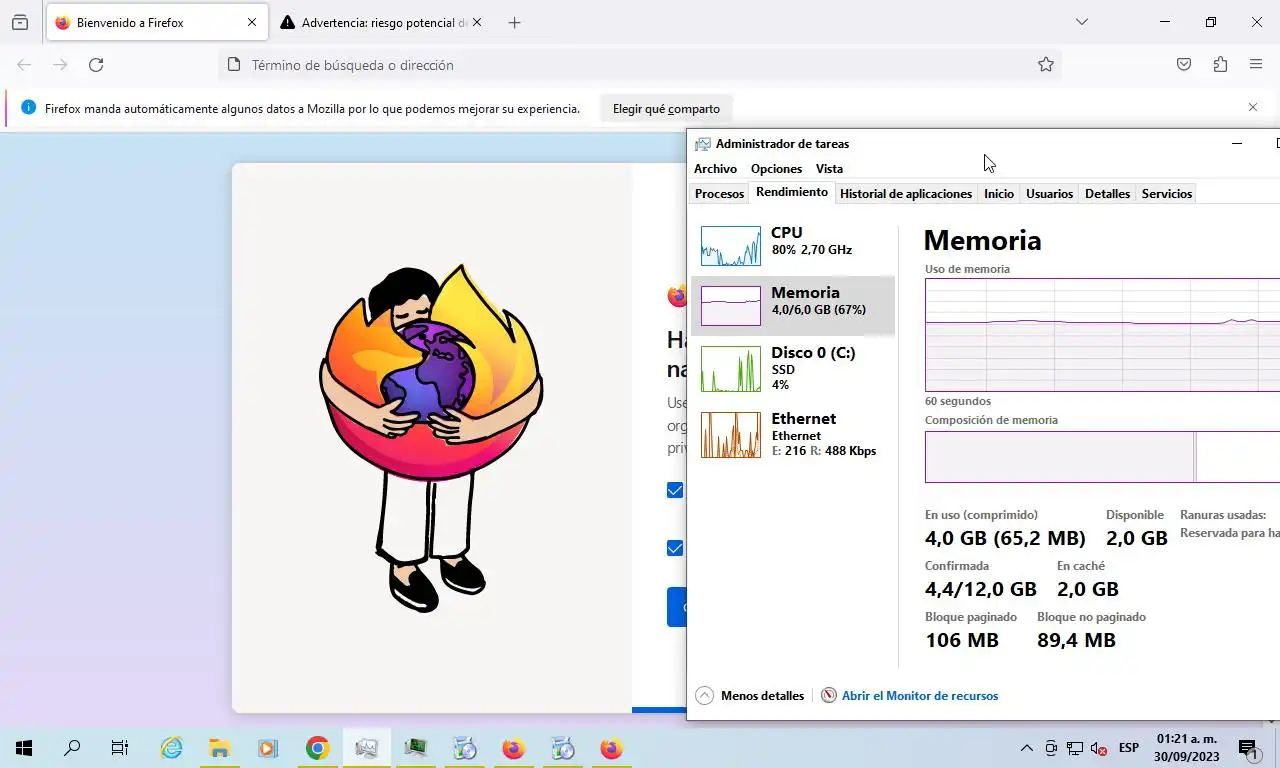Open Firefox View icon in tab strip
Screen dimensions: 1280x768
tap(20, 22)
